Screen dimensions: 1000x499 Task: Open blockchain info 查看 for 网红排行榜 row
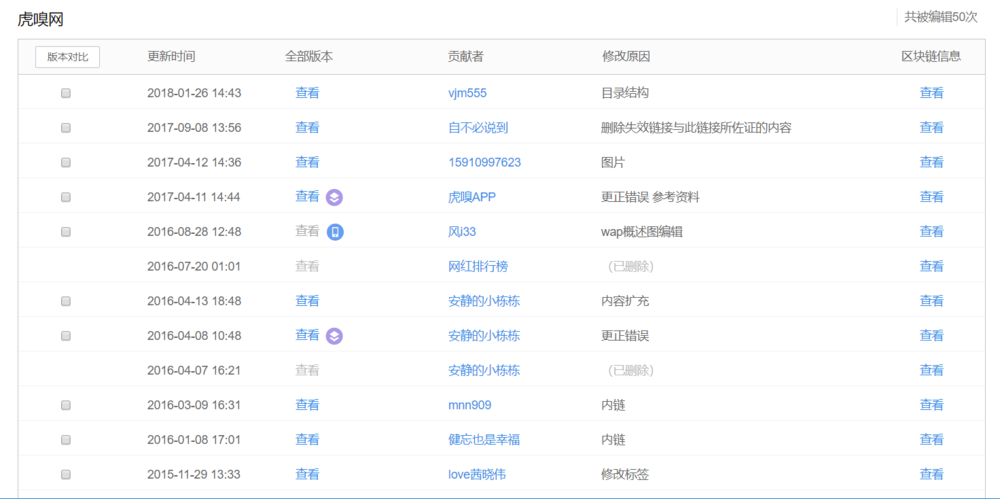click(931, 267)
